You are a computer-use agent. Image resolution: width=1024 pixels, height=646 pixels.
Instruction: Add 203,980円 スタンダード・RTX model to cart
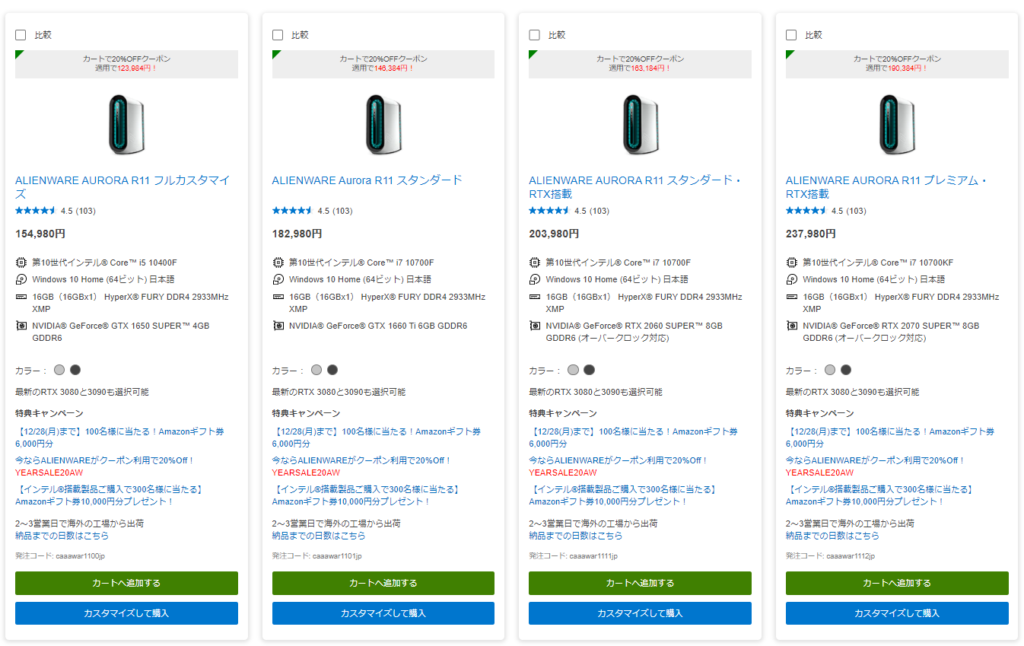[x=640, y=583]
